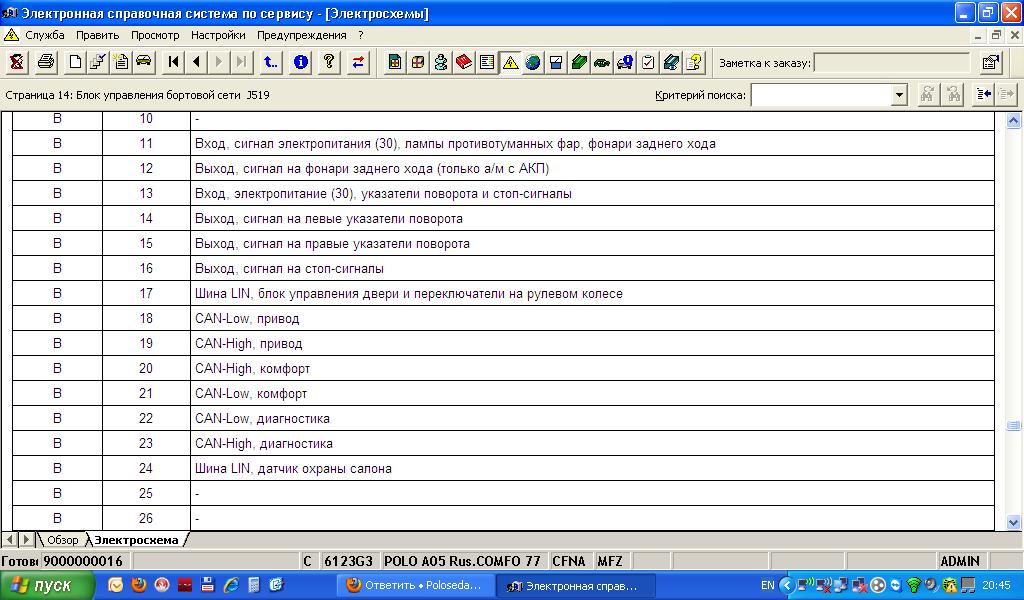Open the search criterion dropdown arrow

898,95
